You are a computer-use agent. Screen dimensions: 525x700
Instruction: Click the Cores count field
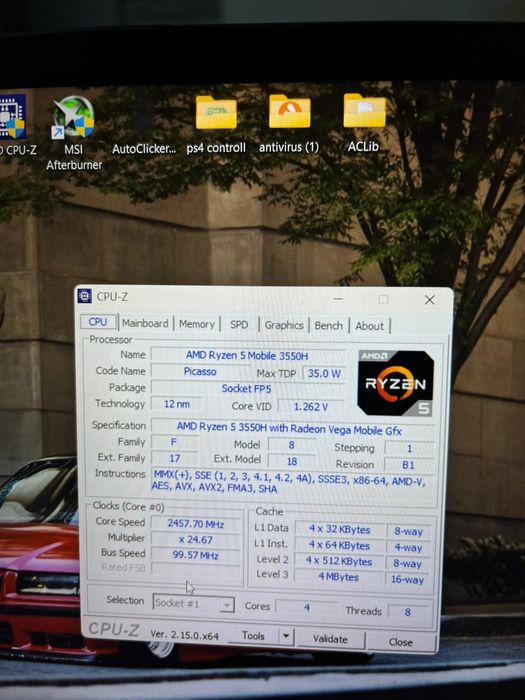click(307, 607)
